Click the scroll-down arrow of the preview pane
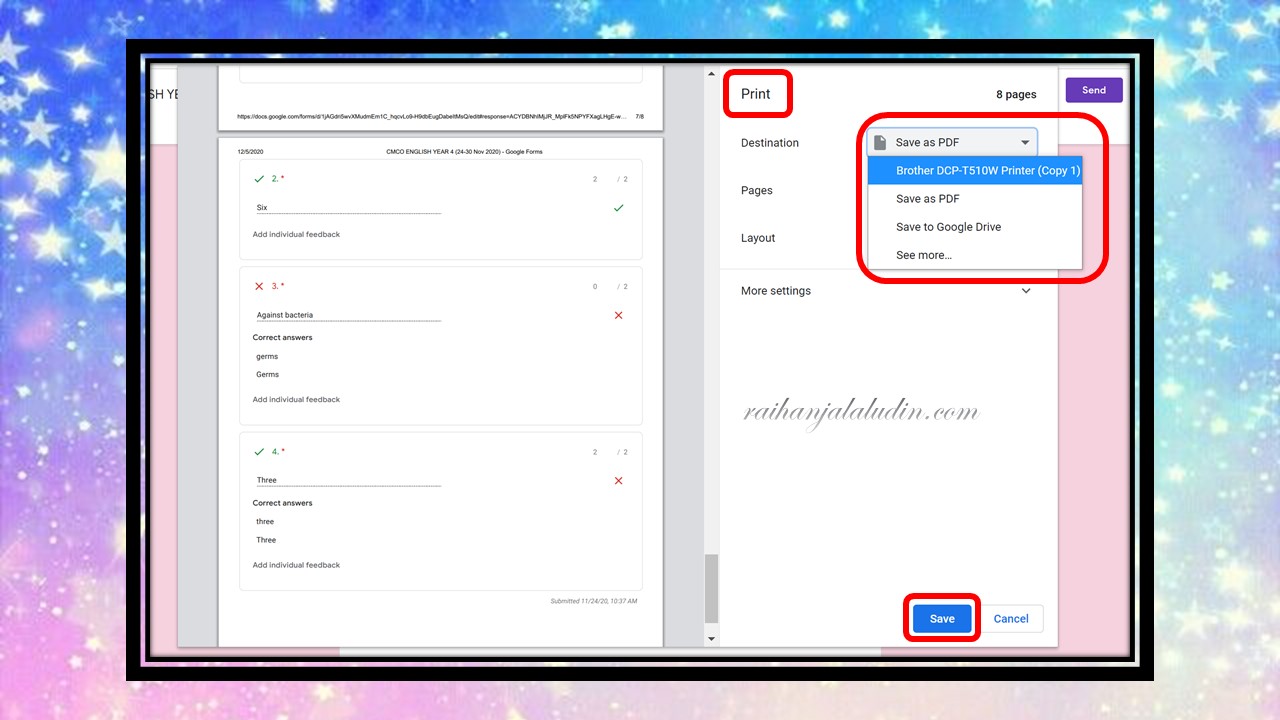 711,637
